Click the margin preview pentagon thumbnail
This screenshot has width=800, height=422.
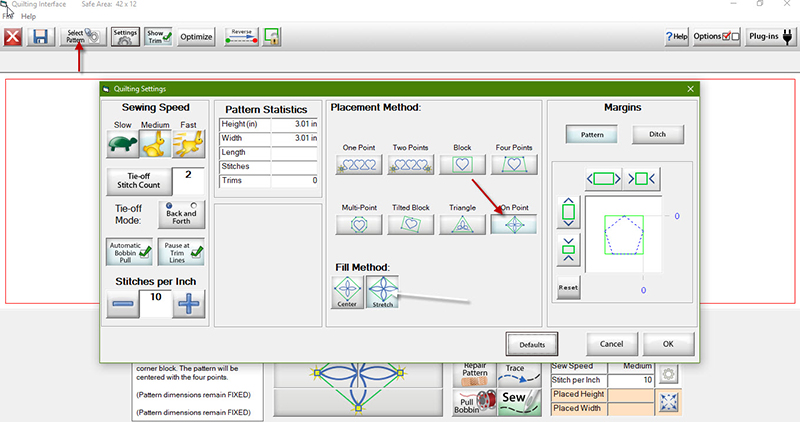pyautogui.click(x=624, y=235)
